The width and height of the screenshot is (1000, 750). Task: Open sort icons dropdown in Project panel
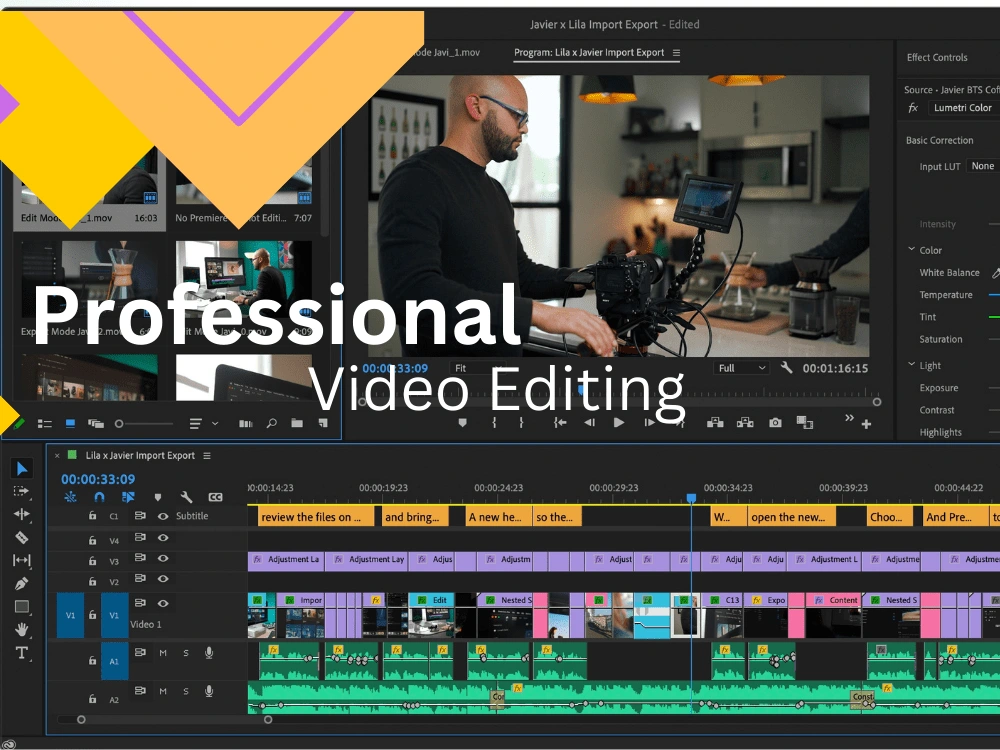click(x=203, y=423)
